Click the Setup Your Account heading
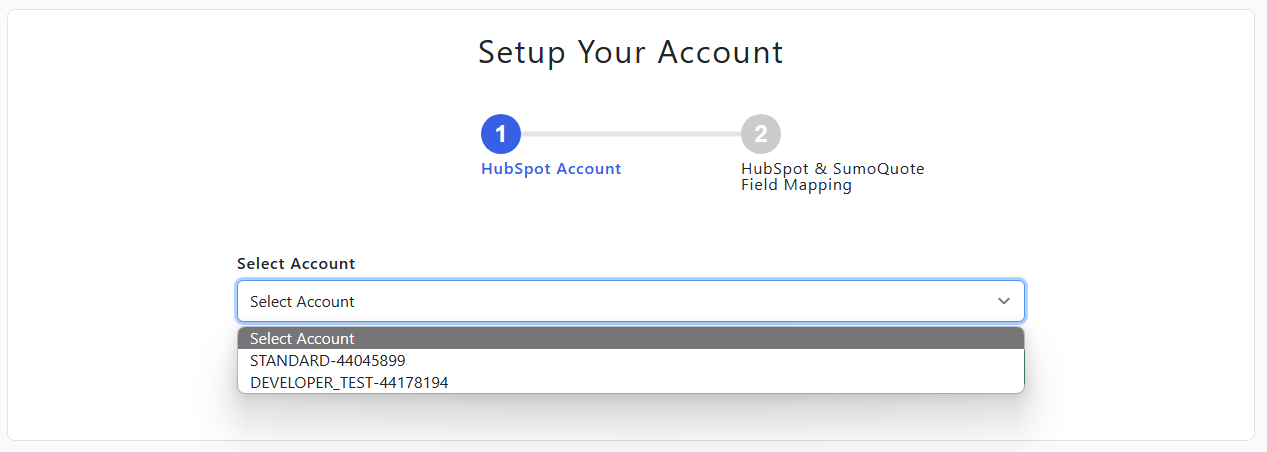This screenshot has height=452, width=1267. (631, 52)
